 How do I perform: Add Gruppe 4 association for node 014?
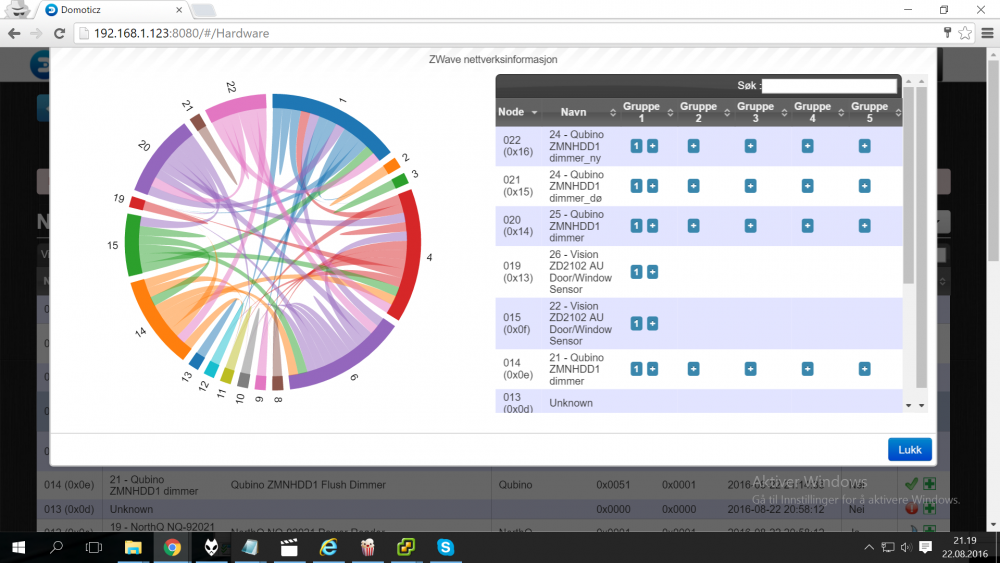(x=807, y=369)
